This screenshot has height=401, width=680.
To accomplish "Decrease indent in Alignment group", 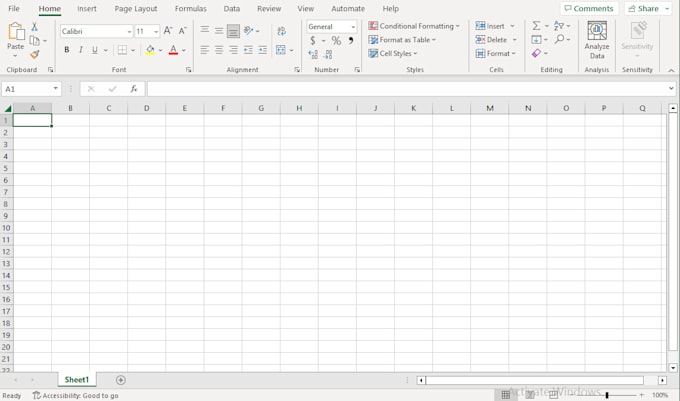I will (248, 50).
